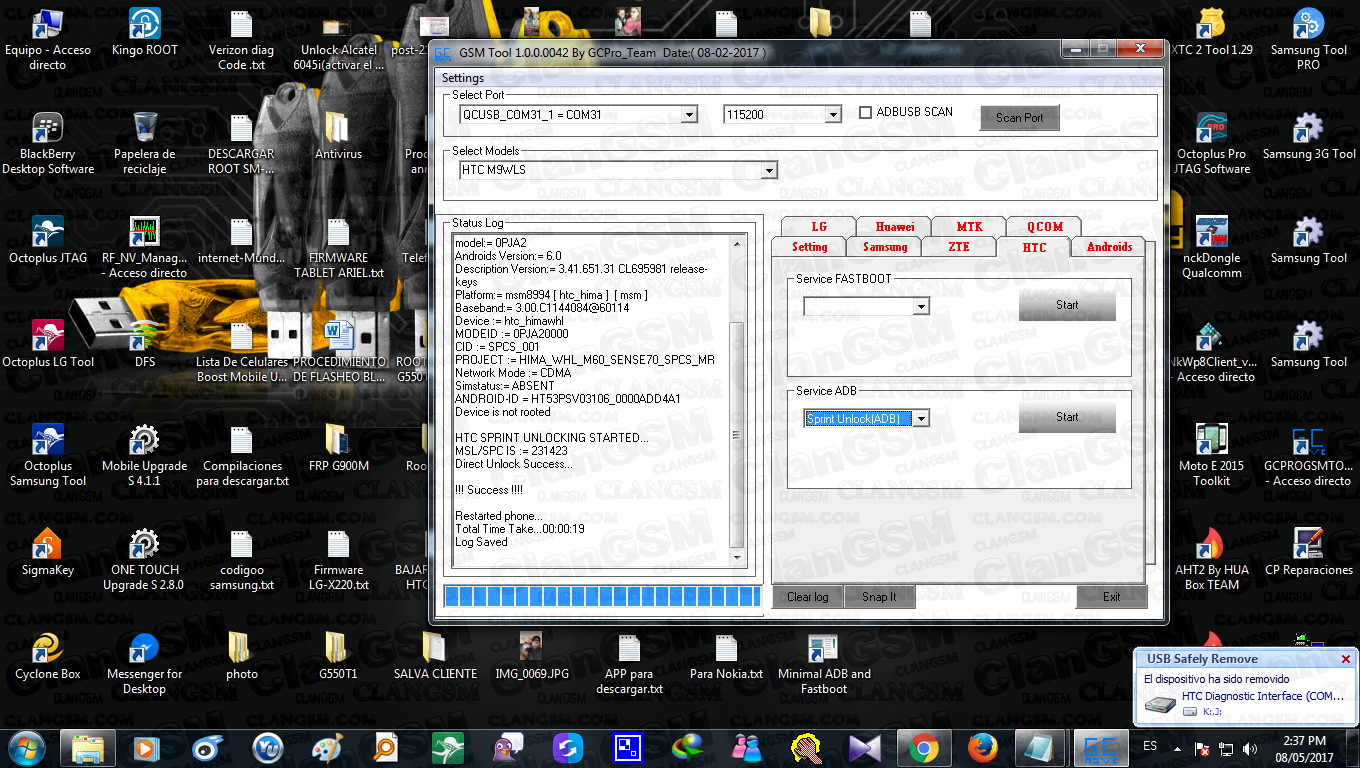This screenshot has width=1360, height=768.
Task: Click HTC Diagnostic Interface in USB popup
Action: click(1263, 696)
